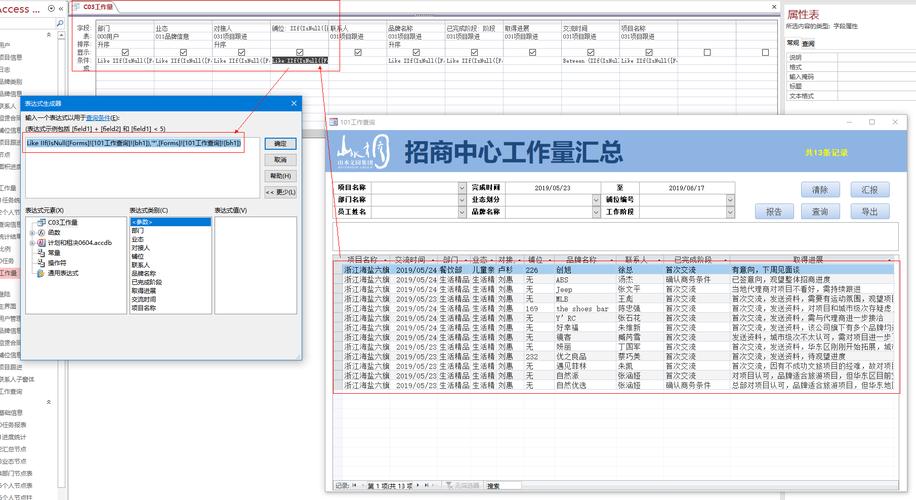The width and height of the screenshot is (916, 500).
Task: Click the 常量 constants icon in the tree
Action: pyautogui.click(x=41, y=253)
